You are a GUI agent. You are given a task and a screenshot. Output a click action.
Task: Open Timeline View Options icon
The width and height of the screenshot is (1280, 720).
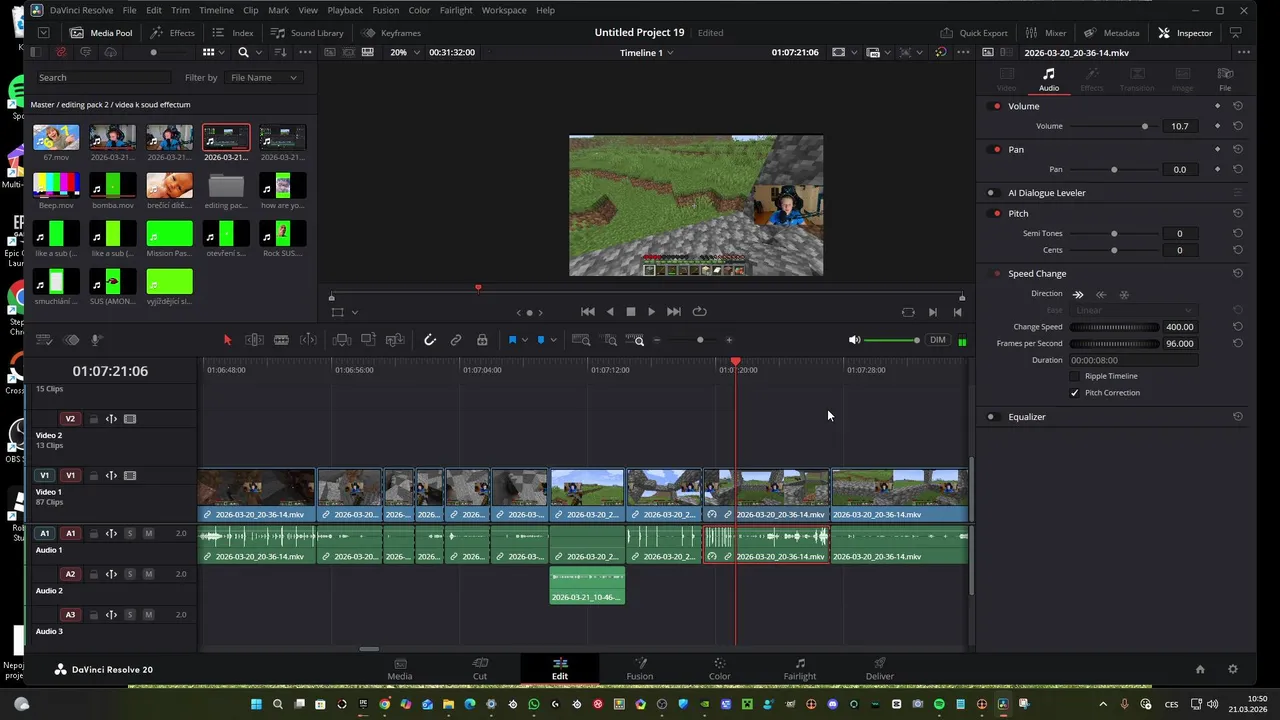click(43, 340)
